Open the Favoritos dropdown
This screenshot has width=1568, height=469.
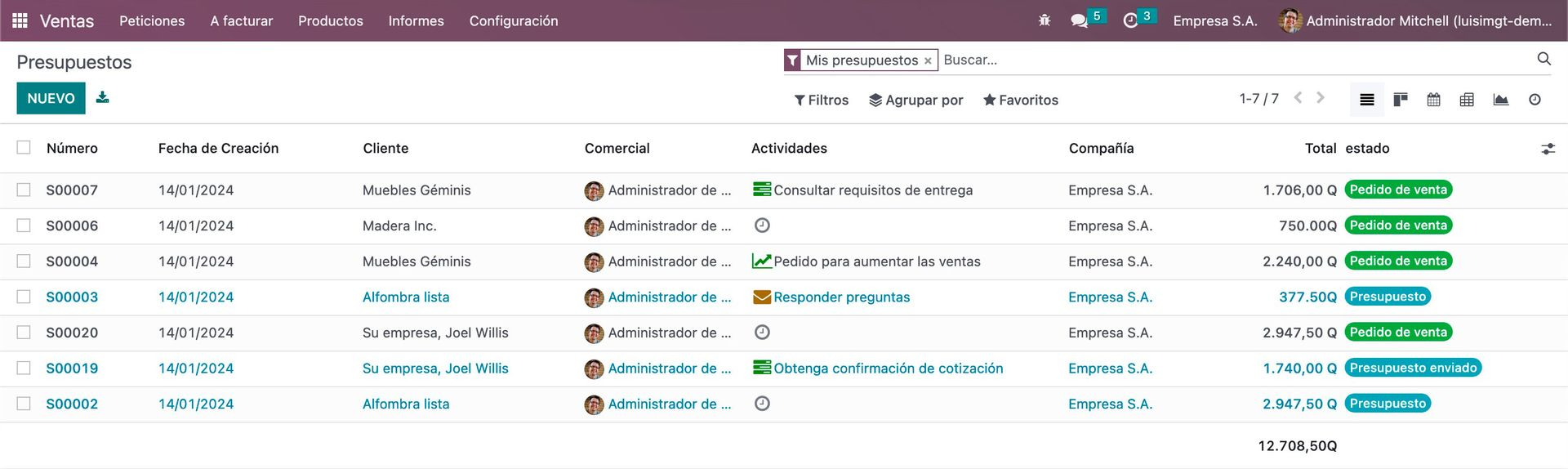click(1021, 100)
